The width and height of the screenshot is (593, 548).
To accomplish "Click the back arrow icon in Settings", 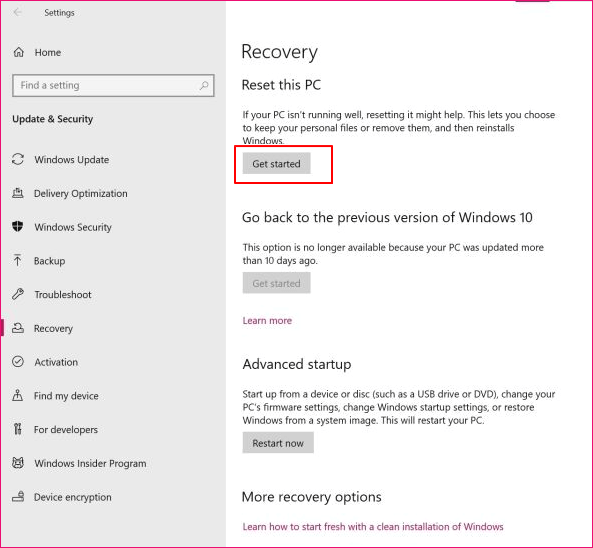I will pyautogui.click(x=17, y=12).
